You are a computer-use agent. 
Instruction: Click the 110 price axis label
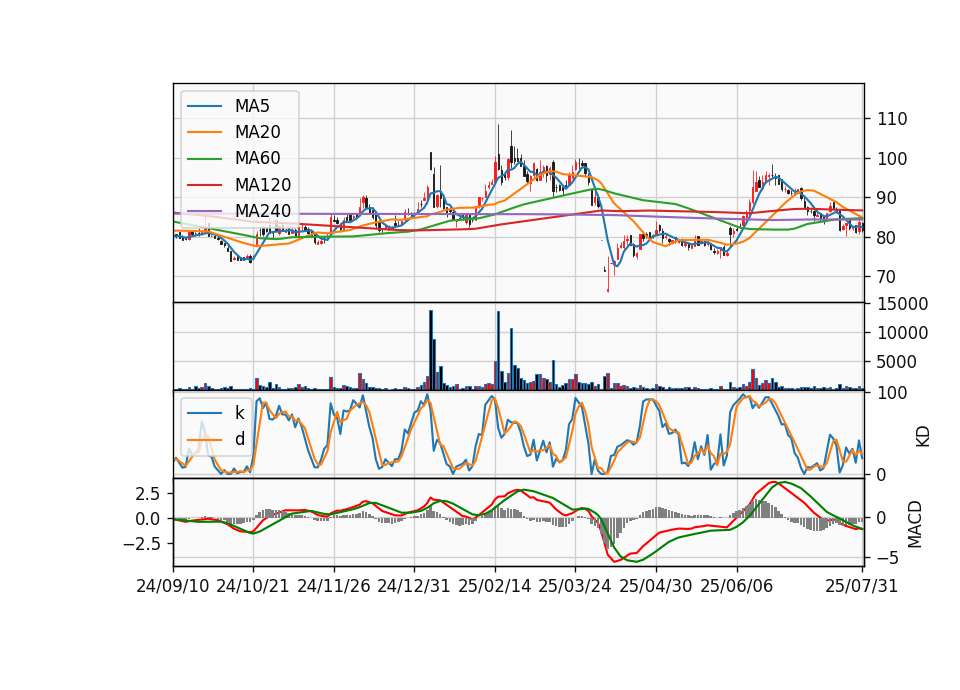892,119
